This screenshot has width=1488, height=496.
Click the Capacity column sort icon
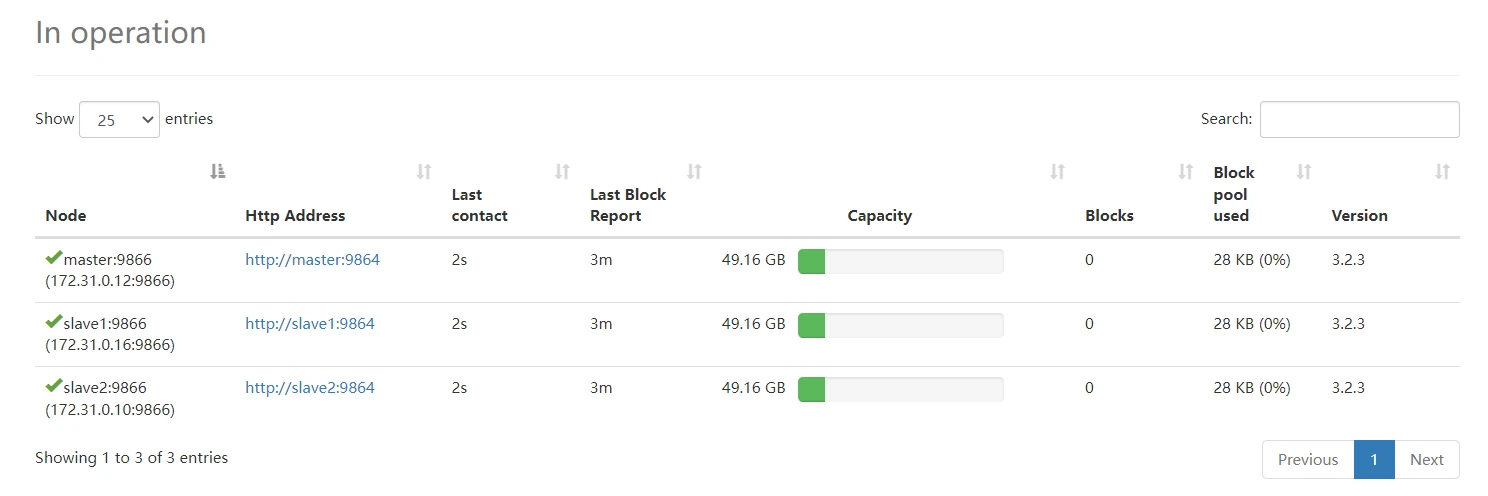(1057, 172)
